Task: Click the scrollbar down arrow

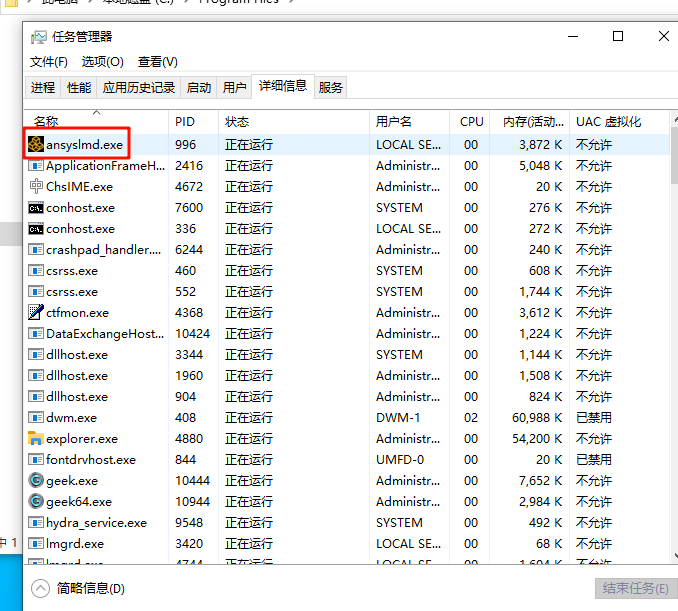Action: (675, 556)
